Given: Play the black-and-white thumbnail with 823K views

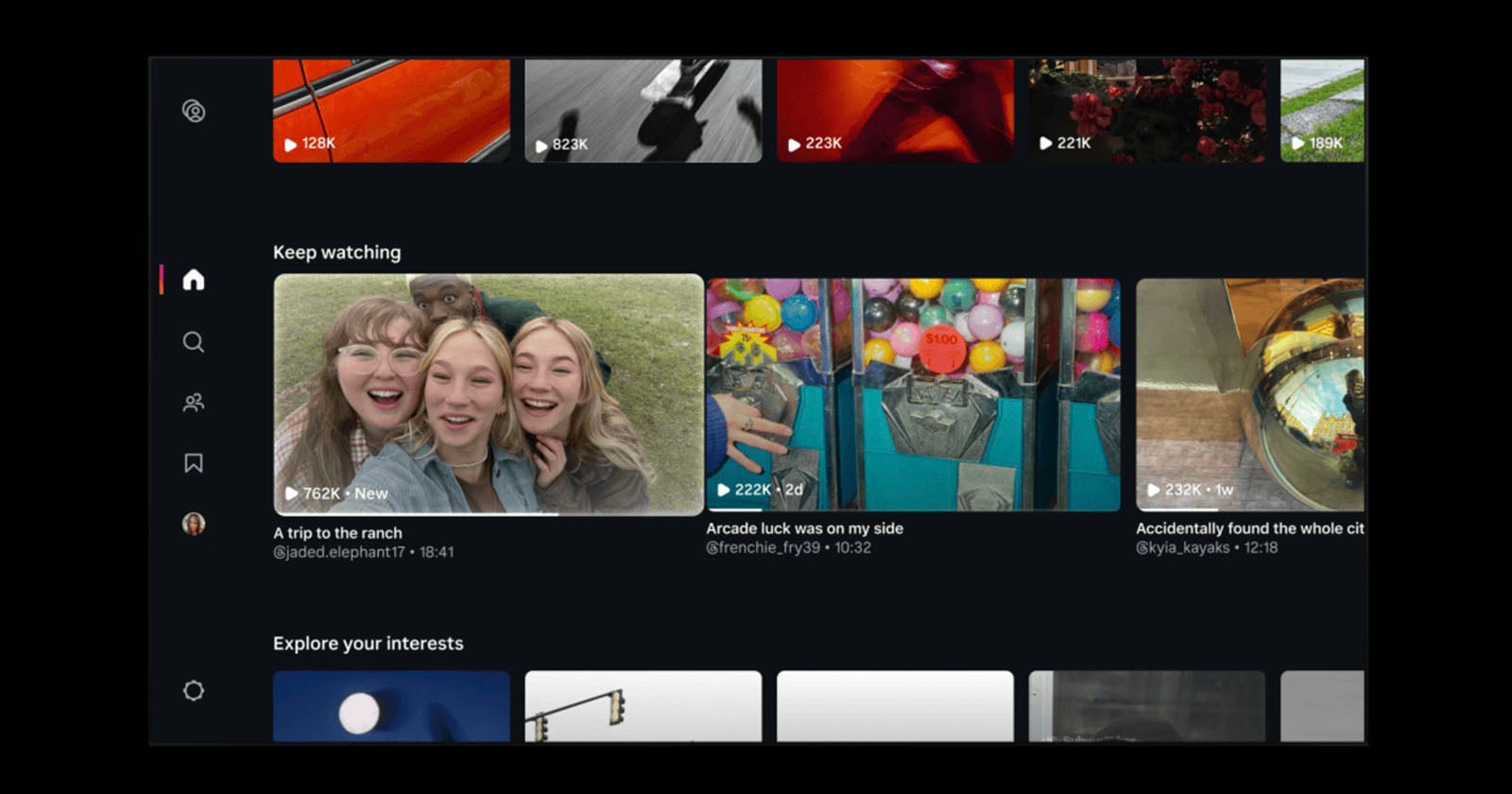Looking at the screenshot, I should (644, 111).
